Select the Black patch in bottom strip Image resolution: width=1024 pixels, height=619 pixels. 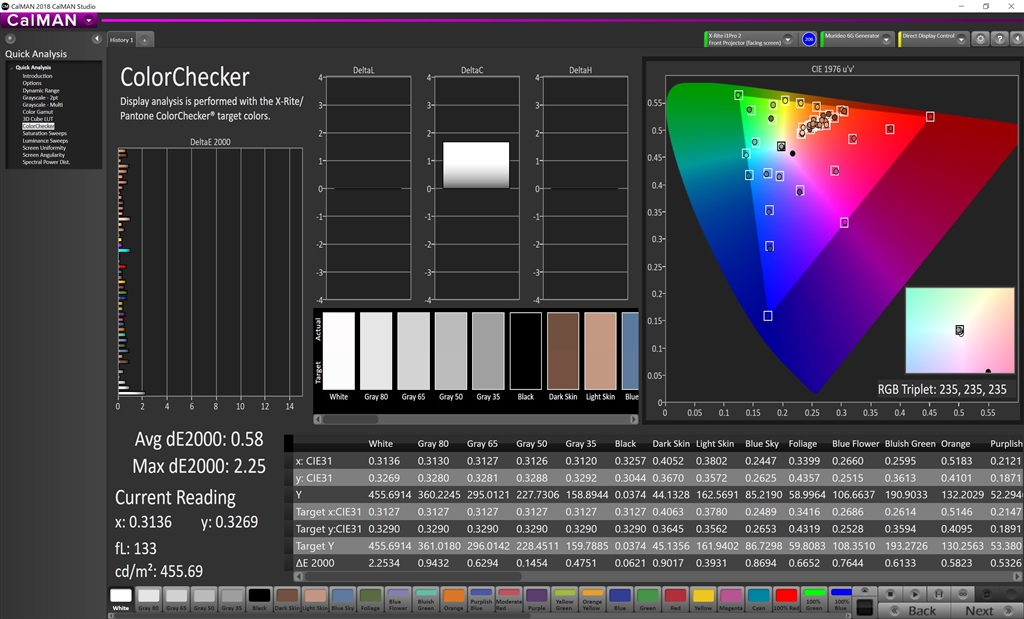259,599
